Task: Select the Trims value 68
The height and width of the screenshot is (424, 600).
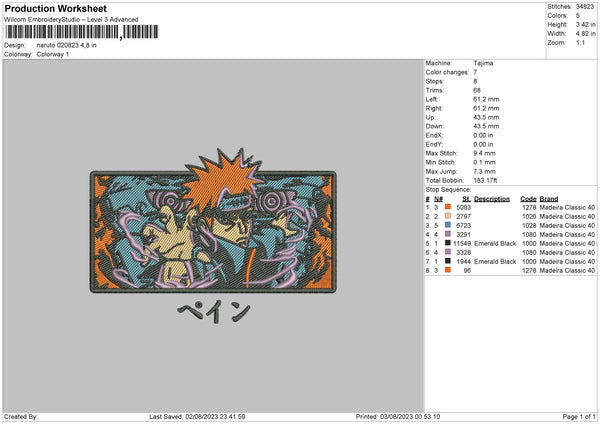Action: tap(477, 90)
